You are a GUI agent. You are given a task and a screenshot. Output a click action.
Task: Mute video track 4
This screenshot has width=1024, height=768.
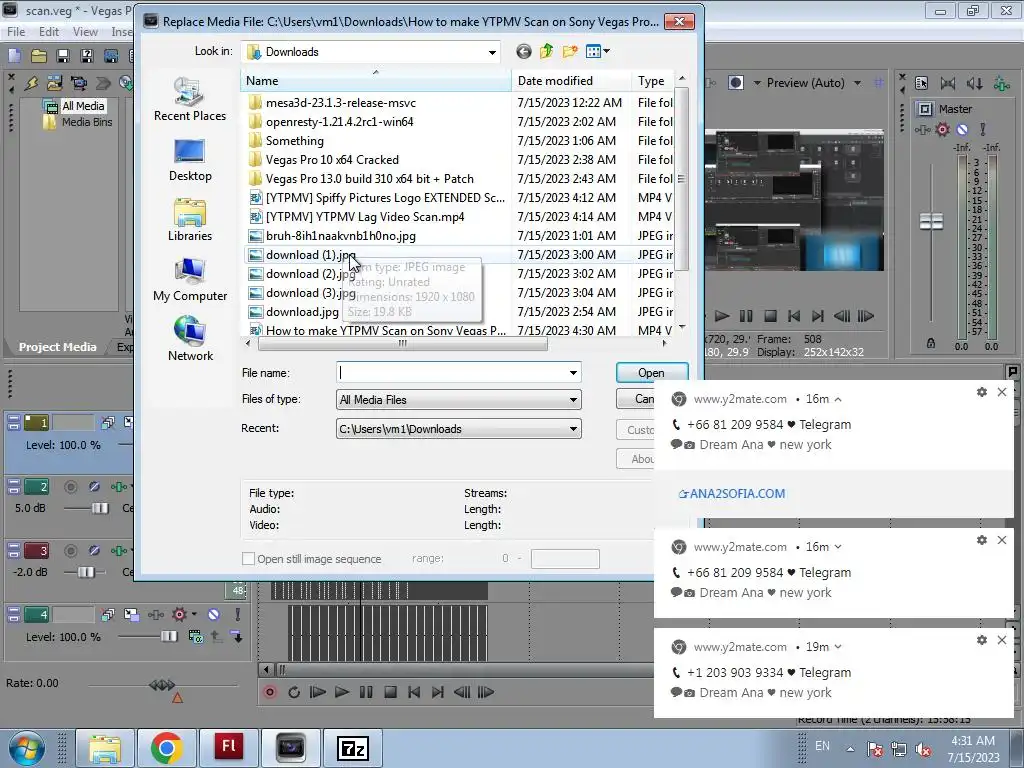pyautogui.click(x=214, y=615)
